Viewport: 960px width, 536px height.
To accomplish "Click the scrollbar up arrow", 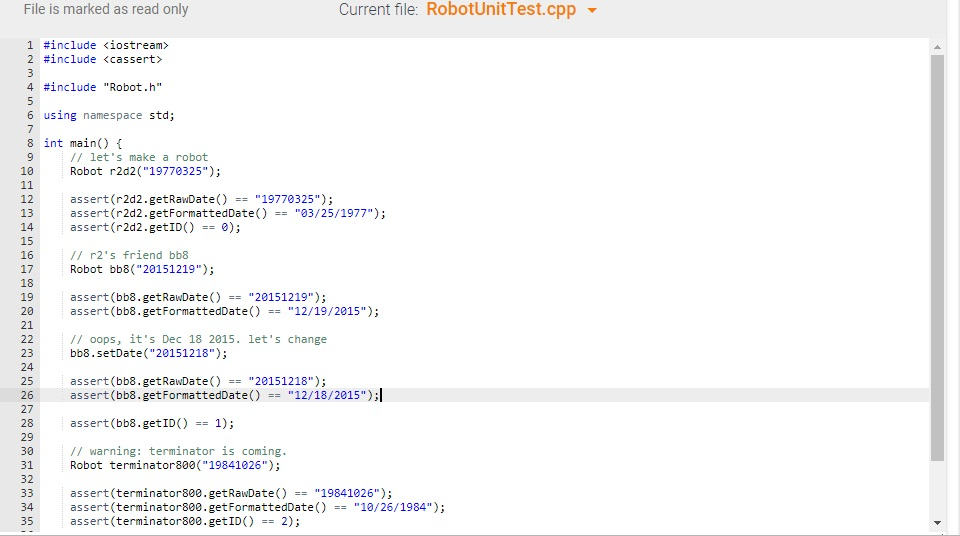I will click(937, 47).
